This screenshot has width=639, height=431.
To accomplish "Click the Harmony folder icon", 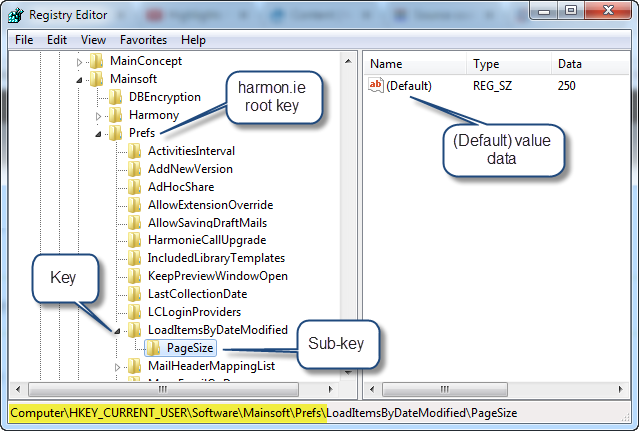I will point(116,115).
